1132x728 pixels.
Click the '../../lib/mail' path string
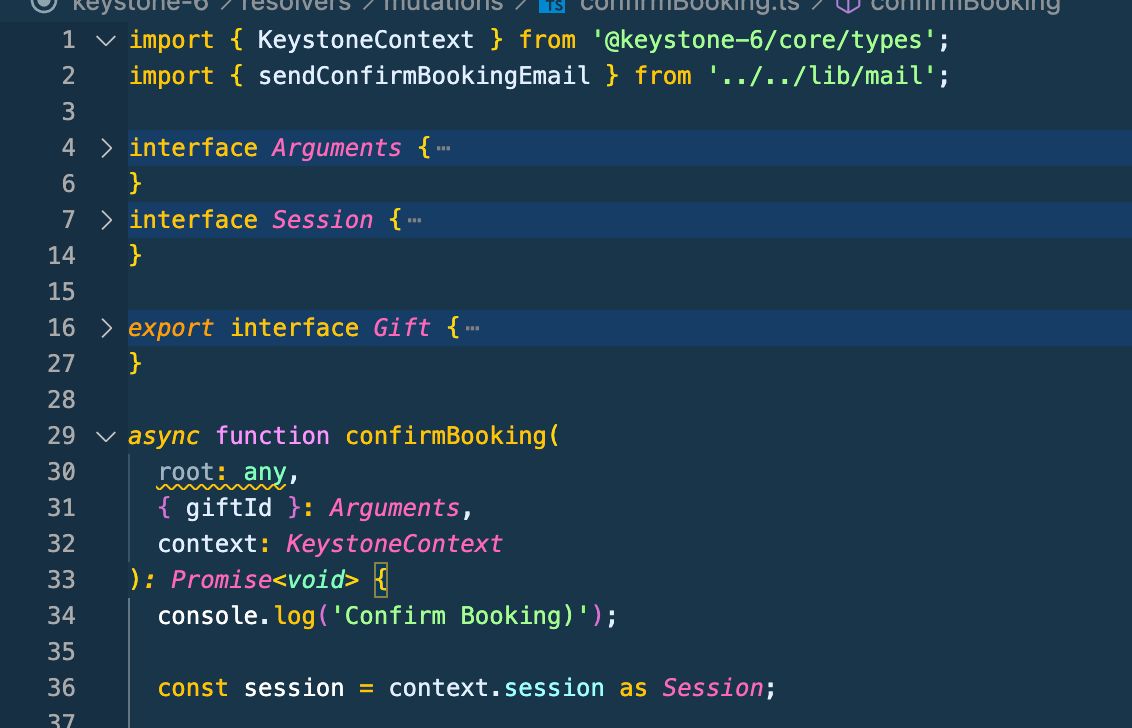[822, 76]
